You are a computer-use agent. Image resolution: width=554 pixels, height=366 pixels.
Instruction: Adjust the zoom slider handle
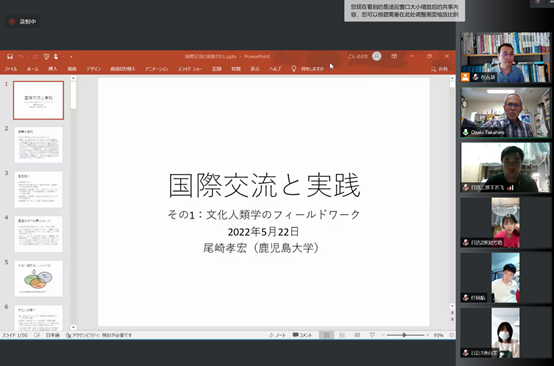404,335
